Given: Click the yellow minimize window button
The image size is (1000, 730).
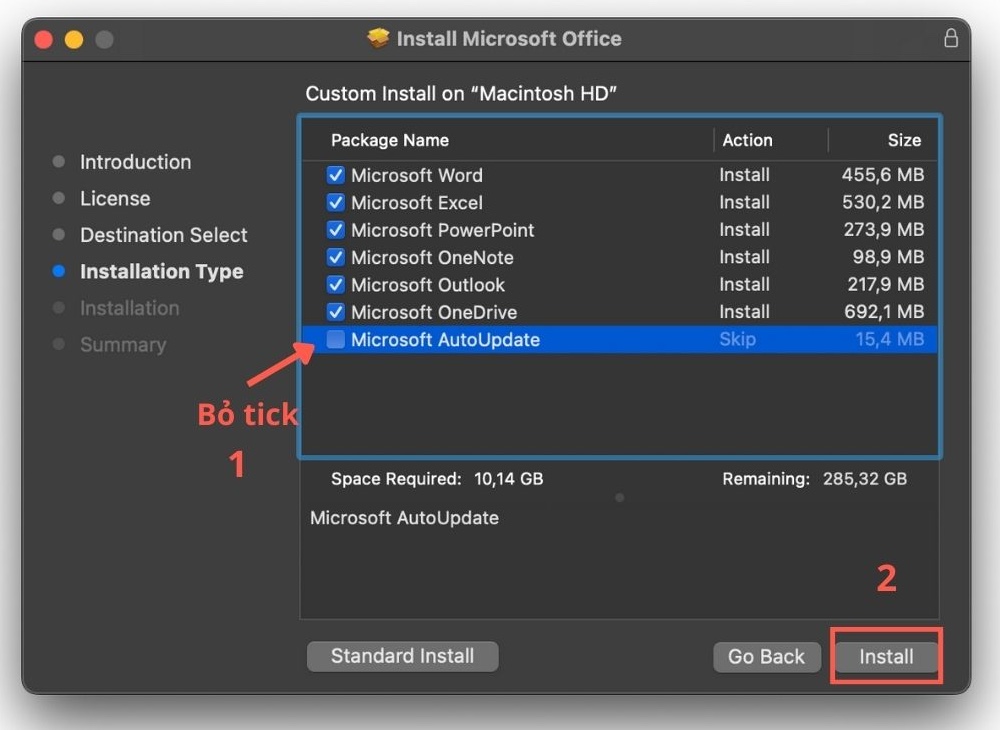Looking at the screenshot, I should pos(74,40).
